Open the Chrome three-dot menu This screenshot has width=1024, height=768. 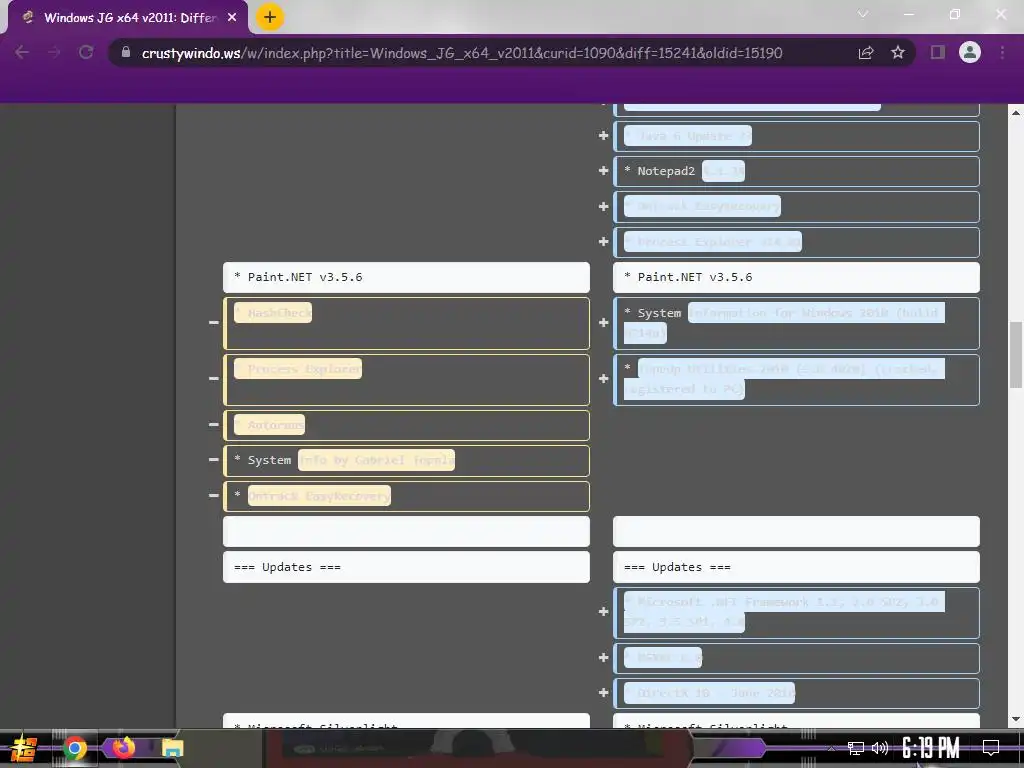coord(1002,52)
